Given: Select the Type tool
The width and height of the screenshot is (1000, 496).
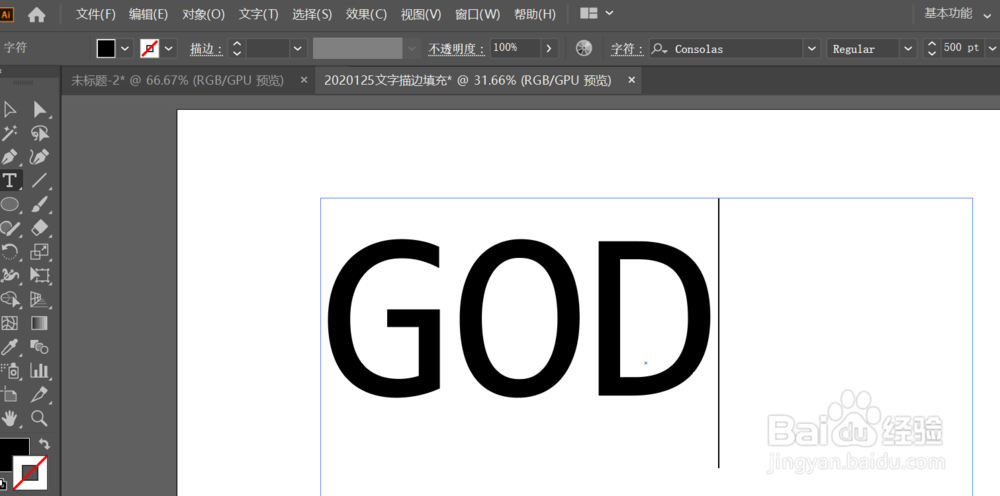Looking at the screenshot, I should [10, 180].
